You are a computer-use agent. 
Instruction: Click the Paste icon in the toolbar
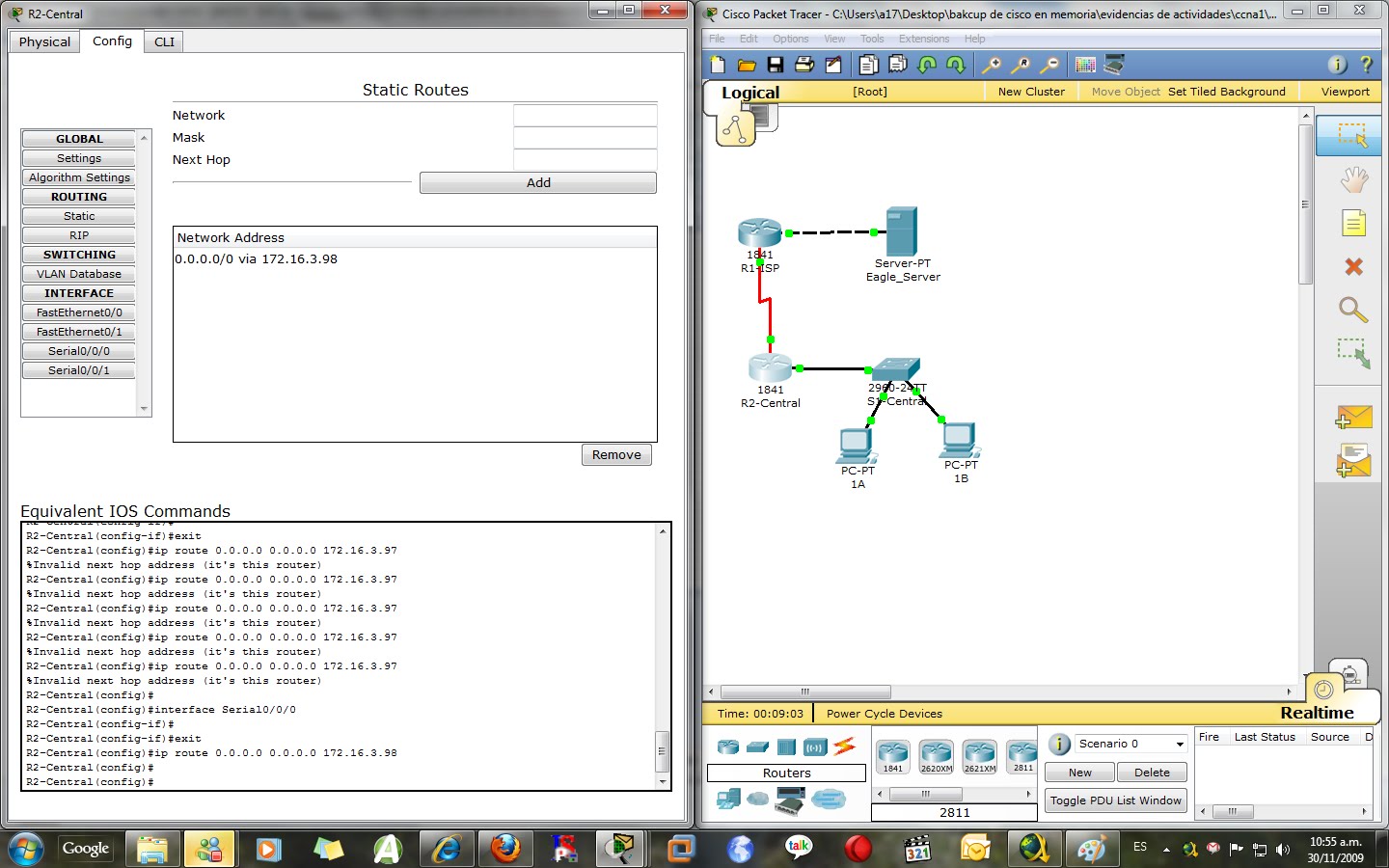897,65
